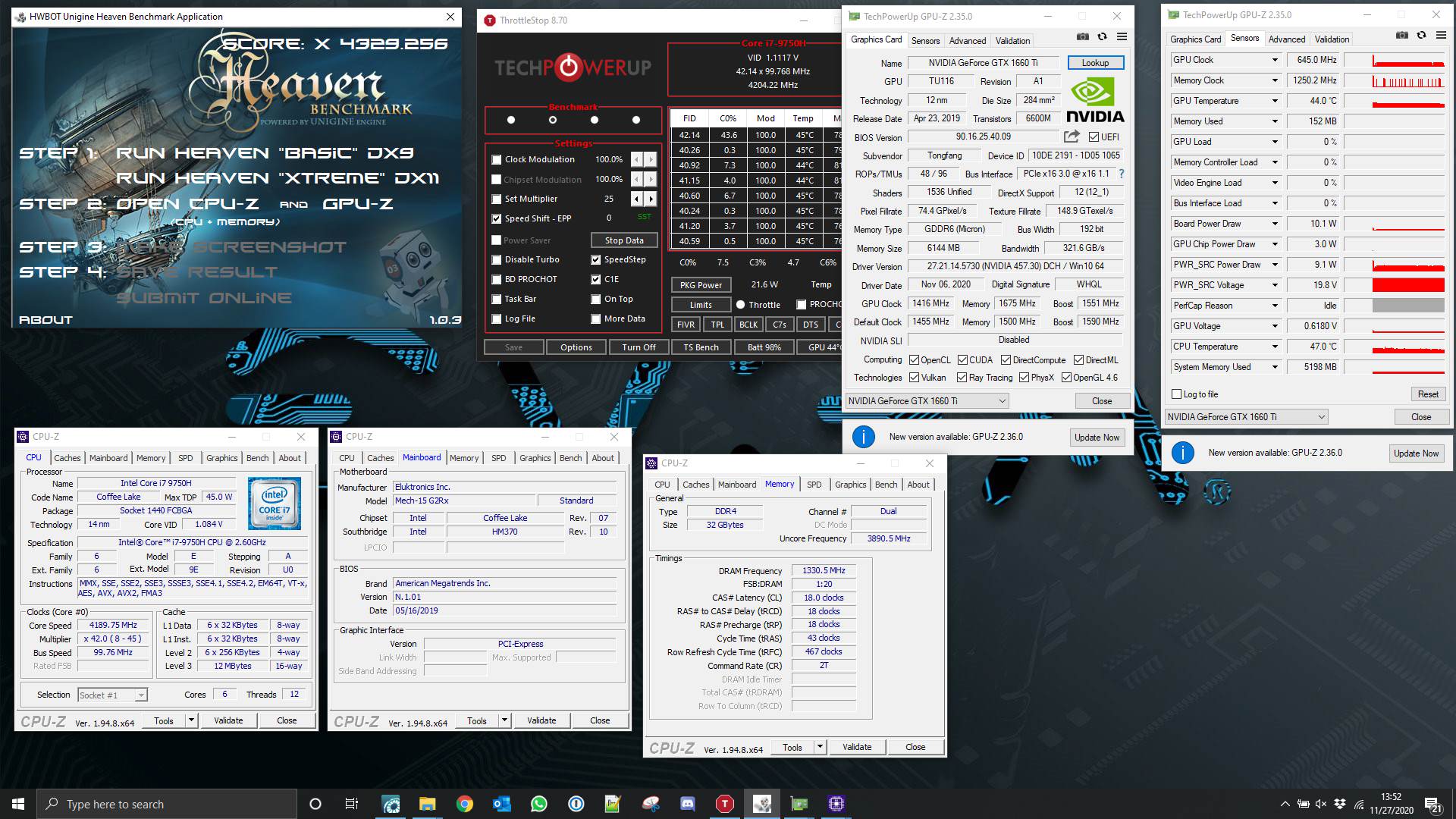Viewport: 1456px width, 819px height.
Task: Check Log to file in GPU-Z Sensors
Action: (1177, 394)
